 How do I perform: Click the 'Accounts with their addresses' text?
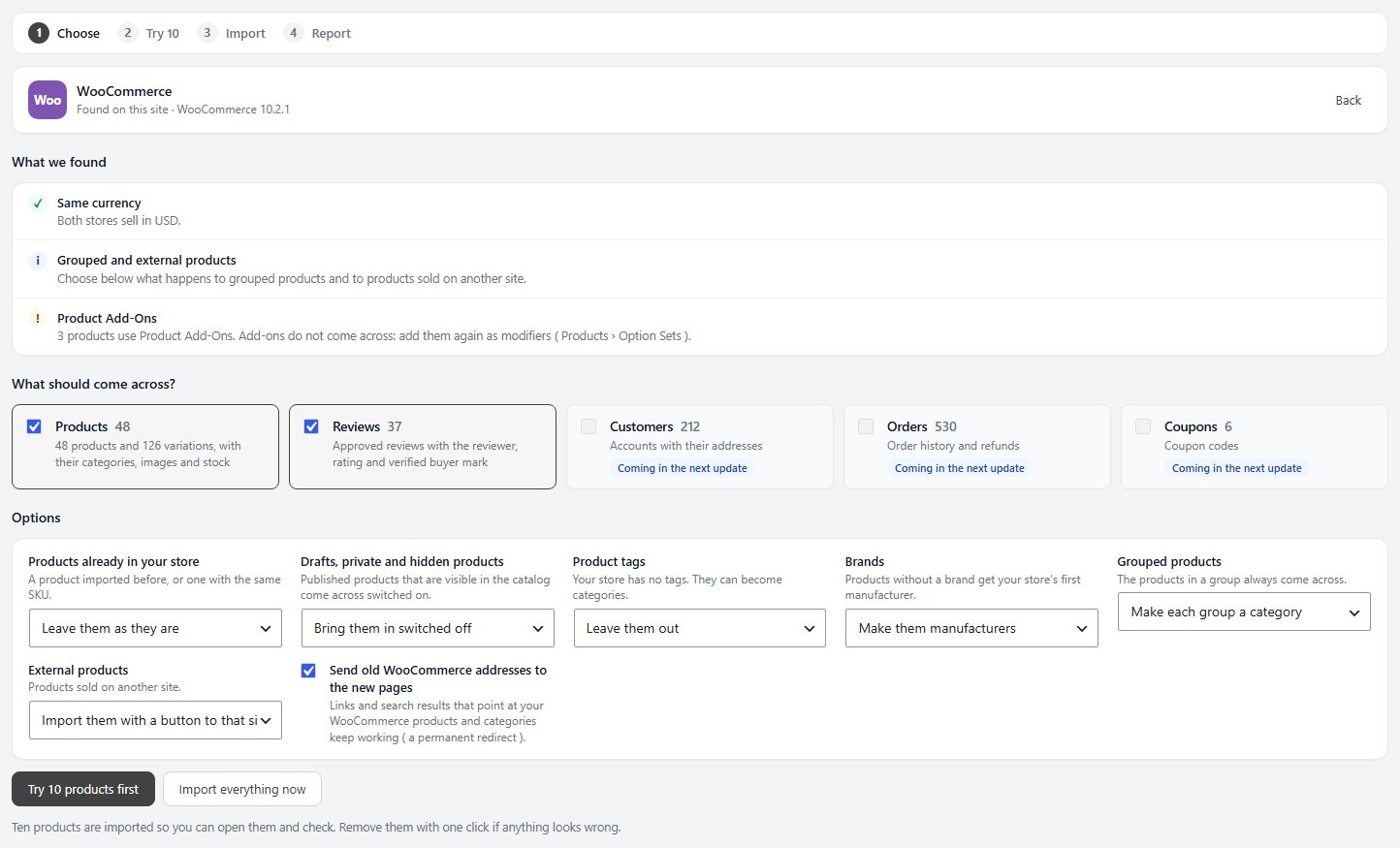(x=686, y=446)
